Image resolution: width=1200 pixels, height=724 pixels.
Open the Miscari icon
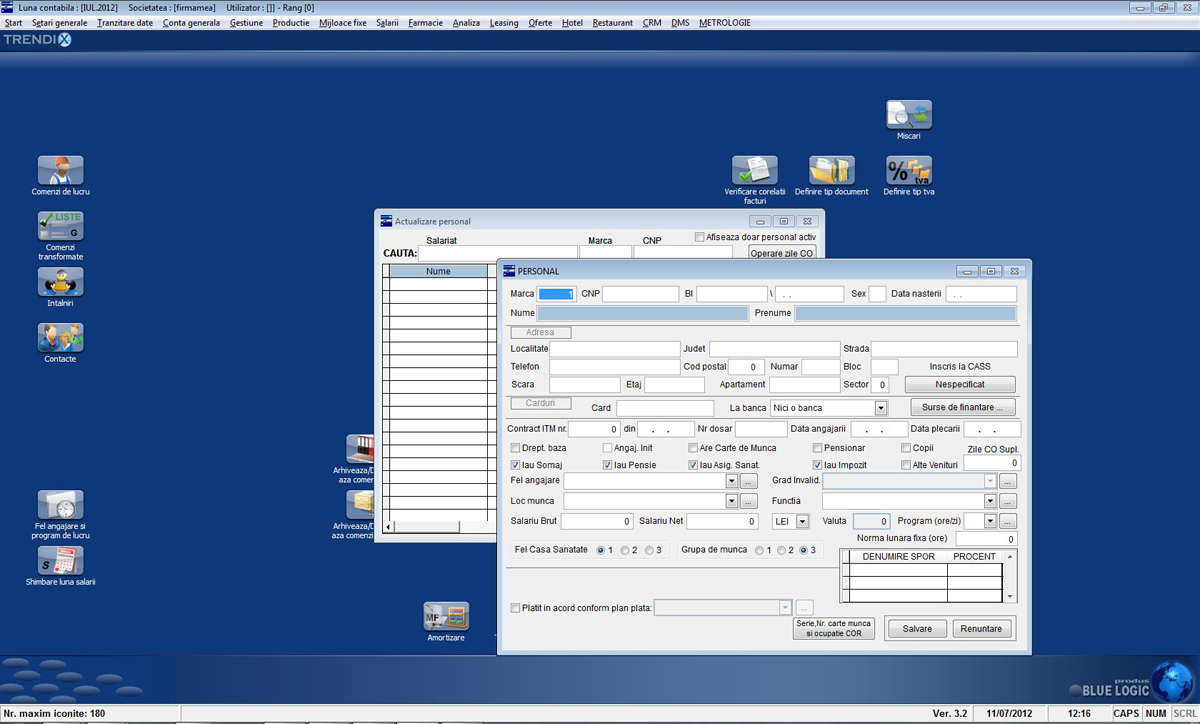pos(907,113)
